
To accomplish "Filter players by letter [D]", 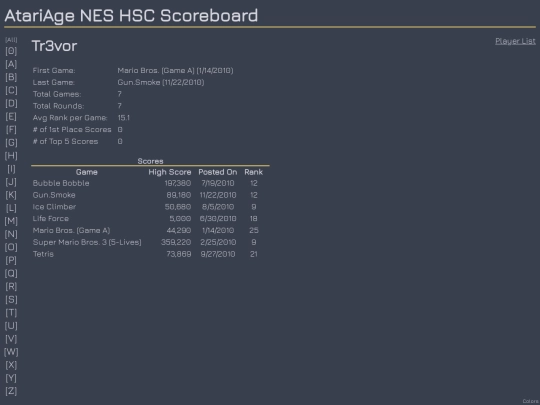I will coord(11,103).
